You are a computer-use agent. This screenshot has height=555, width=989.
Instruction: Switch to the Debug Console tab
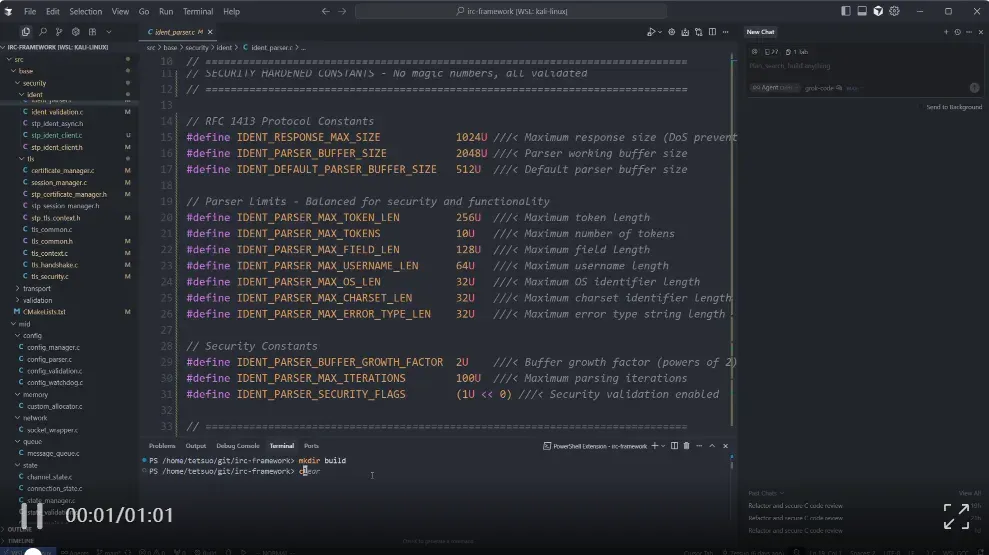pyautogui.click(x=238, y=446)
